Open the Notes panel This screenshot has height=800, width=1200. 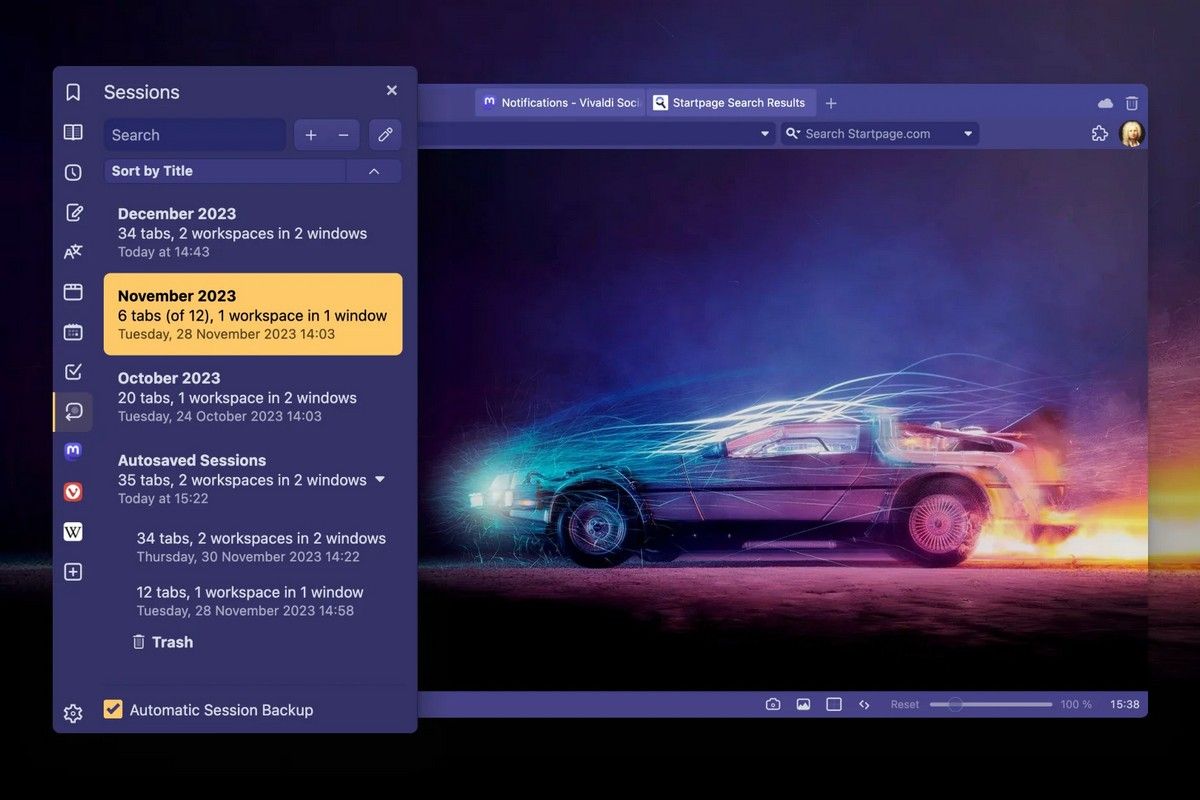coord(72,211)
